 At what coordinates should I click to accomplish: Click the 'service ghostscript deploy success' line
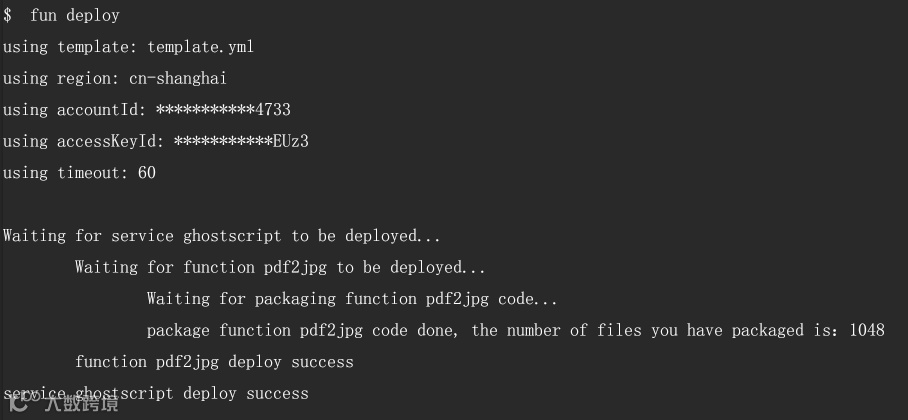(x=156, y=393)
